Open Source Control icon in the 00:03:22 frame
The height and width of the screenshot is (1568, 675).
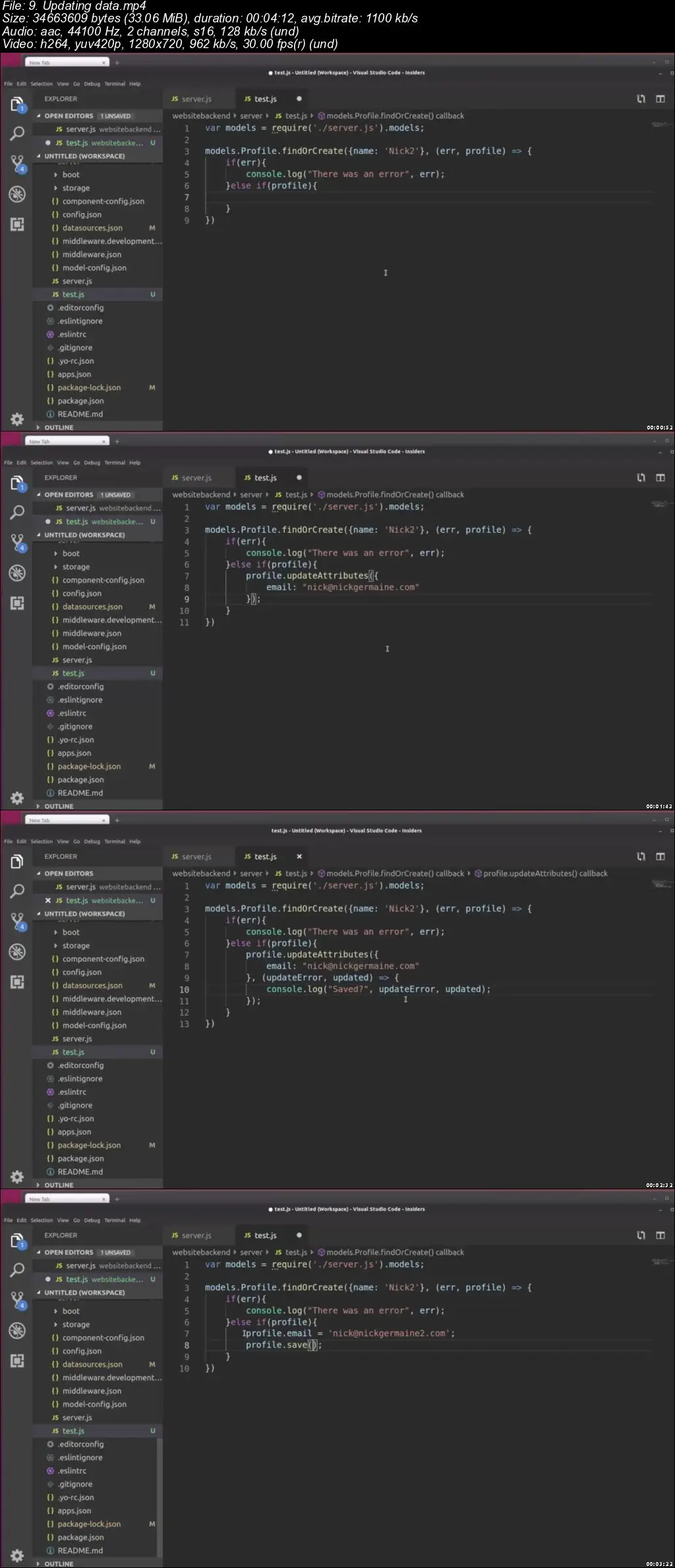pyautogui.click(x=18, y=1300)
